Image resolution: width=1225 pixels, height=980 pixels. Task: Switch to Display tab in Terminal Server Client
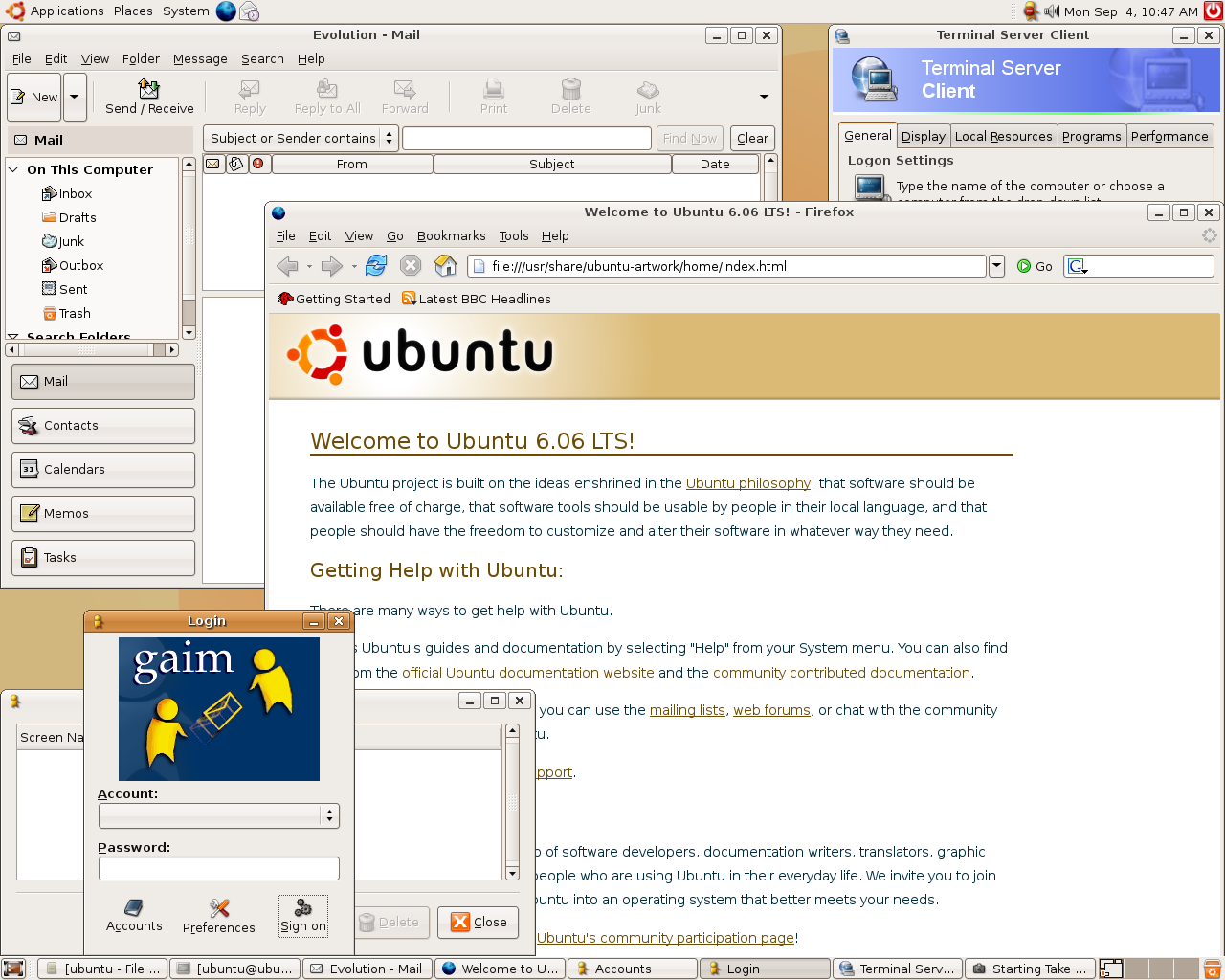tap(924, 137)
